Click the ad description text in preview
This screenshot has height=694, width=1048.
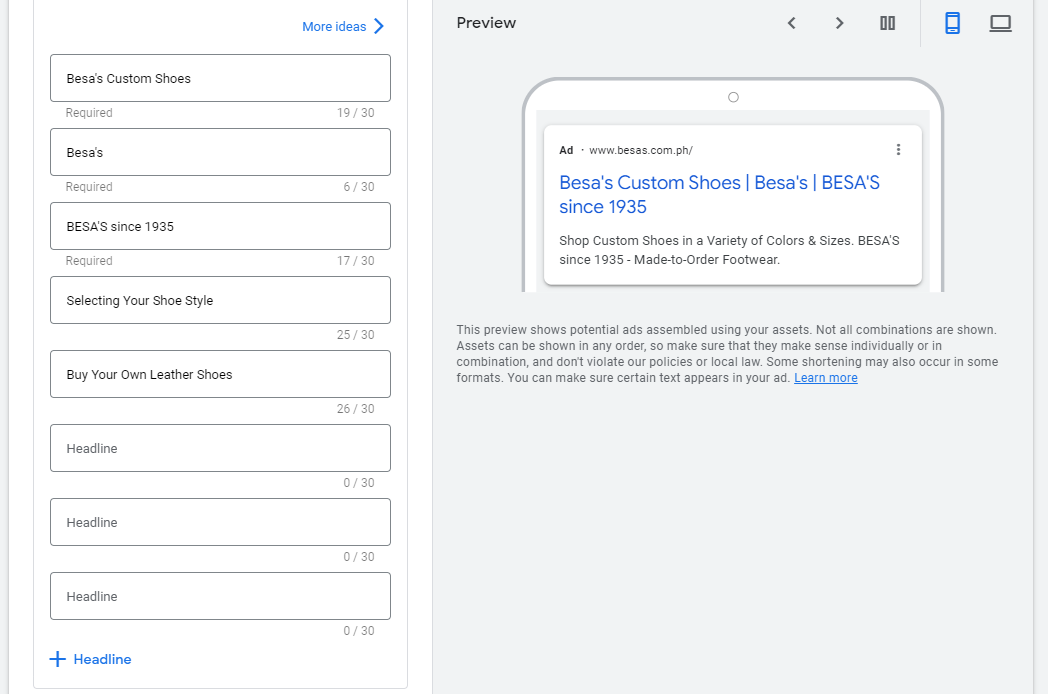729,250
